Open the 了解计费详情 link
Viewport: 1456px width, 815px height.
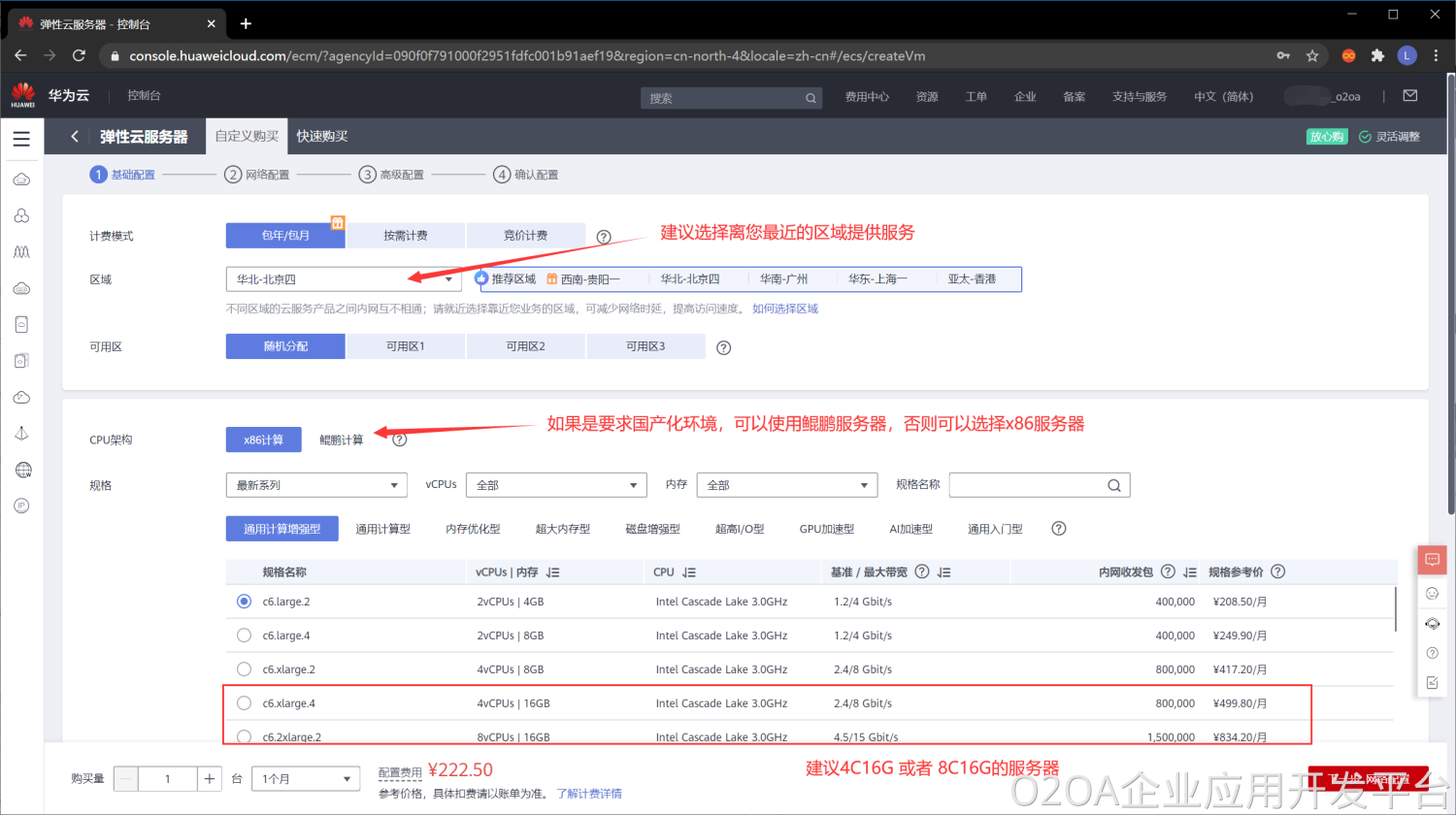589,794
